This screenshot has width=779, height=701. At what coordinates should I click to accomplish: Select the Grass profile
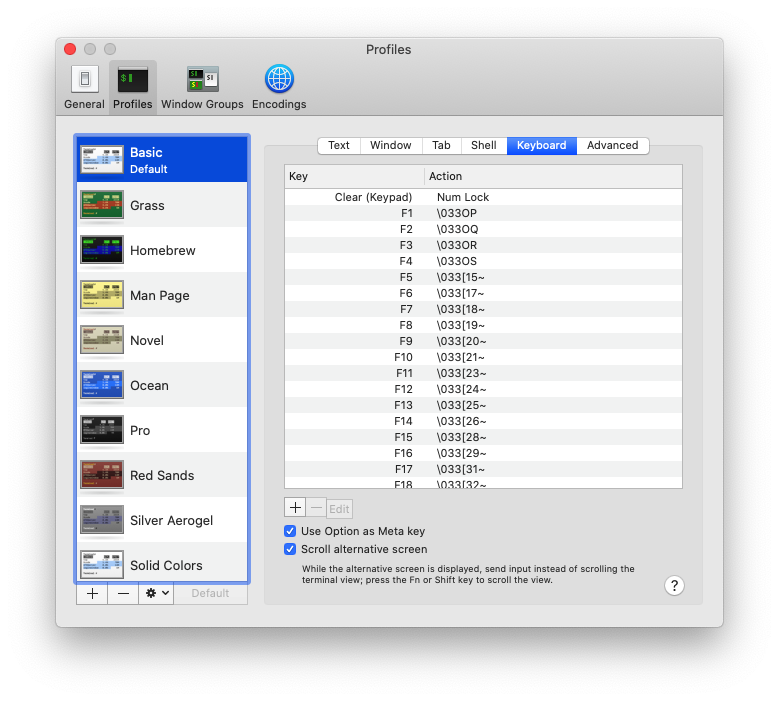coord(162,205)
